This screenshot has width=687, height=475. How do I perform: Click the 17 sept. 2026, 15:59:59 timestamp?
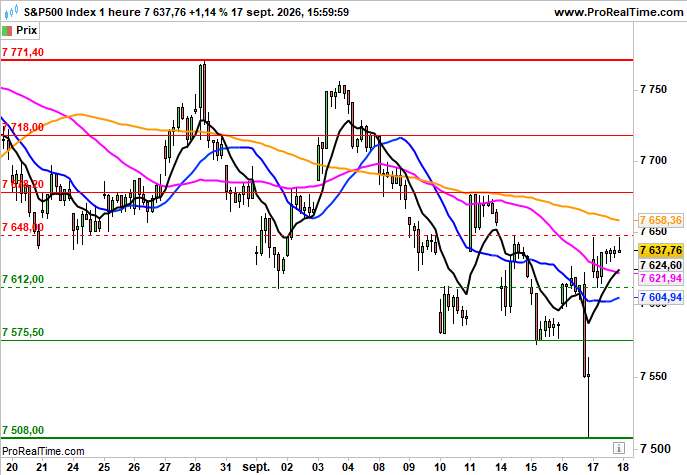(x=290, y=12)
